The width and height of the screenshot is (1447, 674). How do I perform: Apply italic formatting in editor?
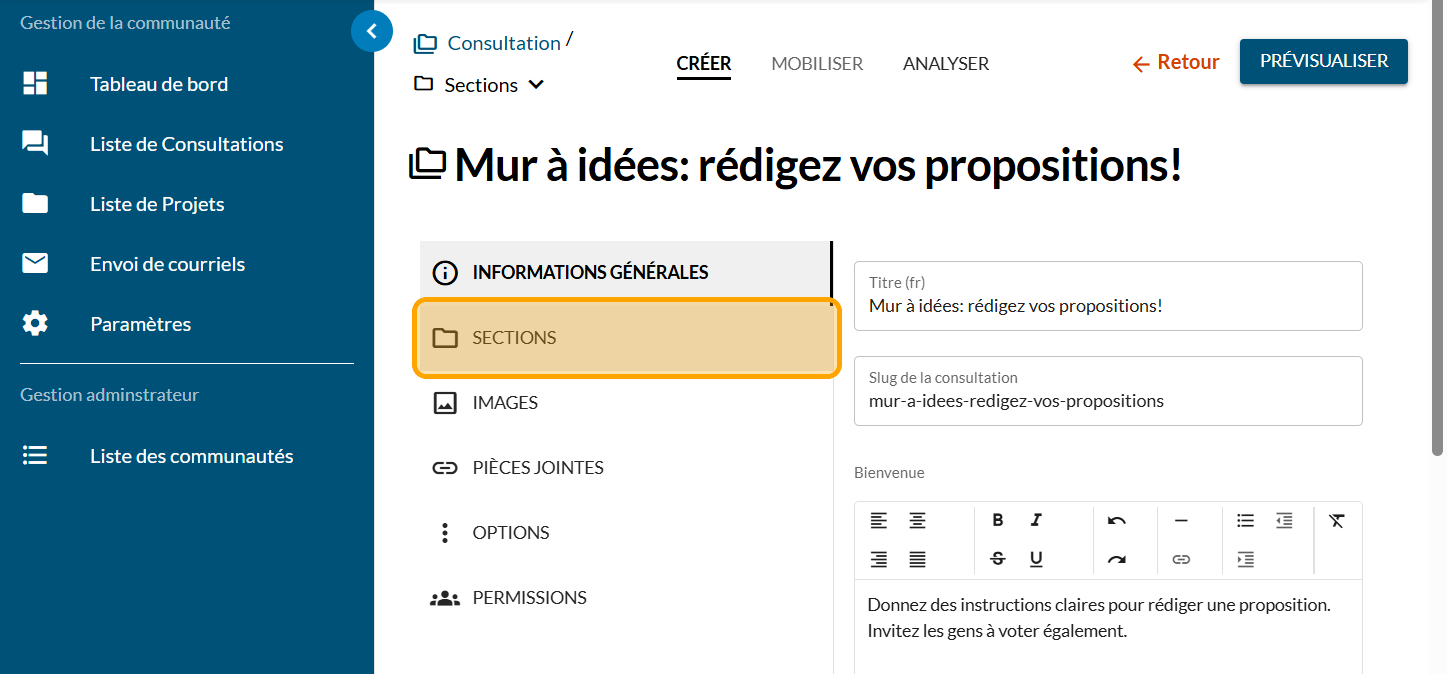pyautogui.click(x=1036, y=520)
